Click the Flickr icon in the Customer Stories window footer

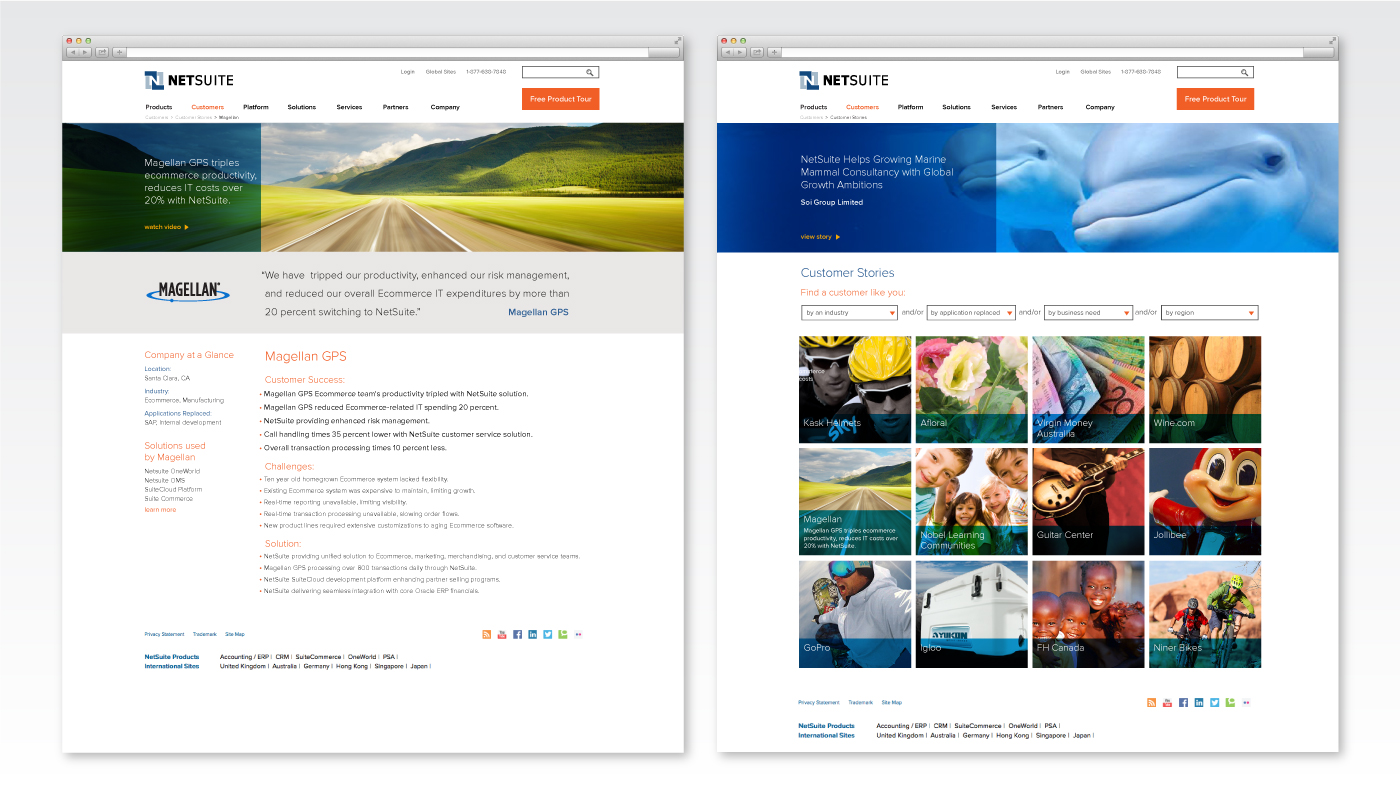(x=1246, y=703)
